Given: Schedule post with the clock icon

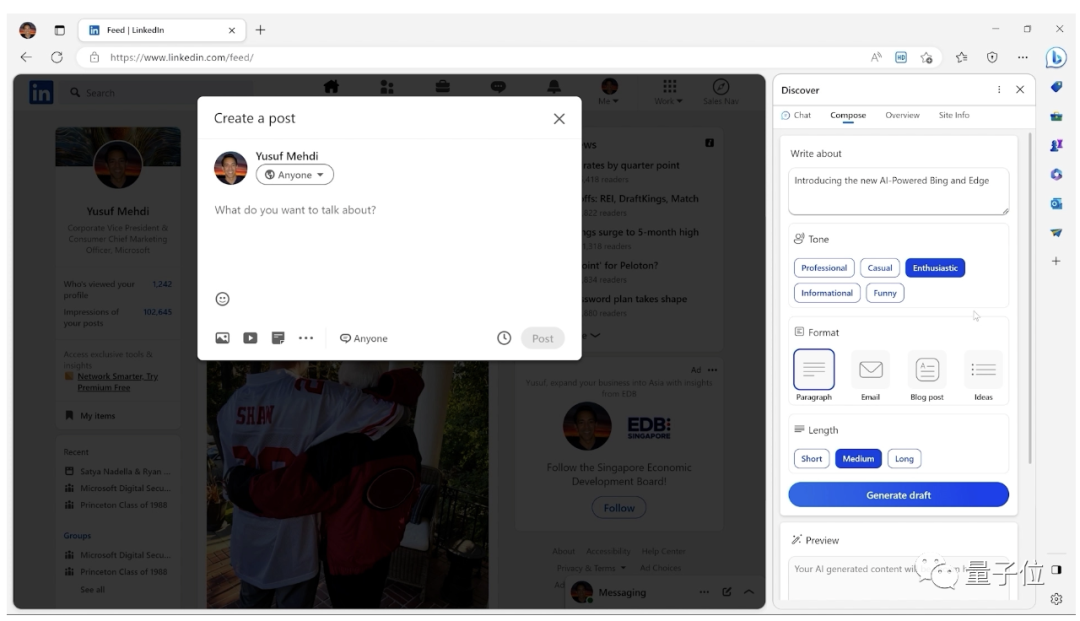Looking at the screenshot, I should click(x=504, y=338).
